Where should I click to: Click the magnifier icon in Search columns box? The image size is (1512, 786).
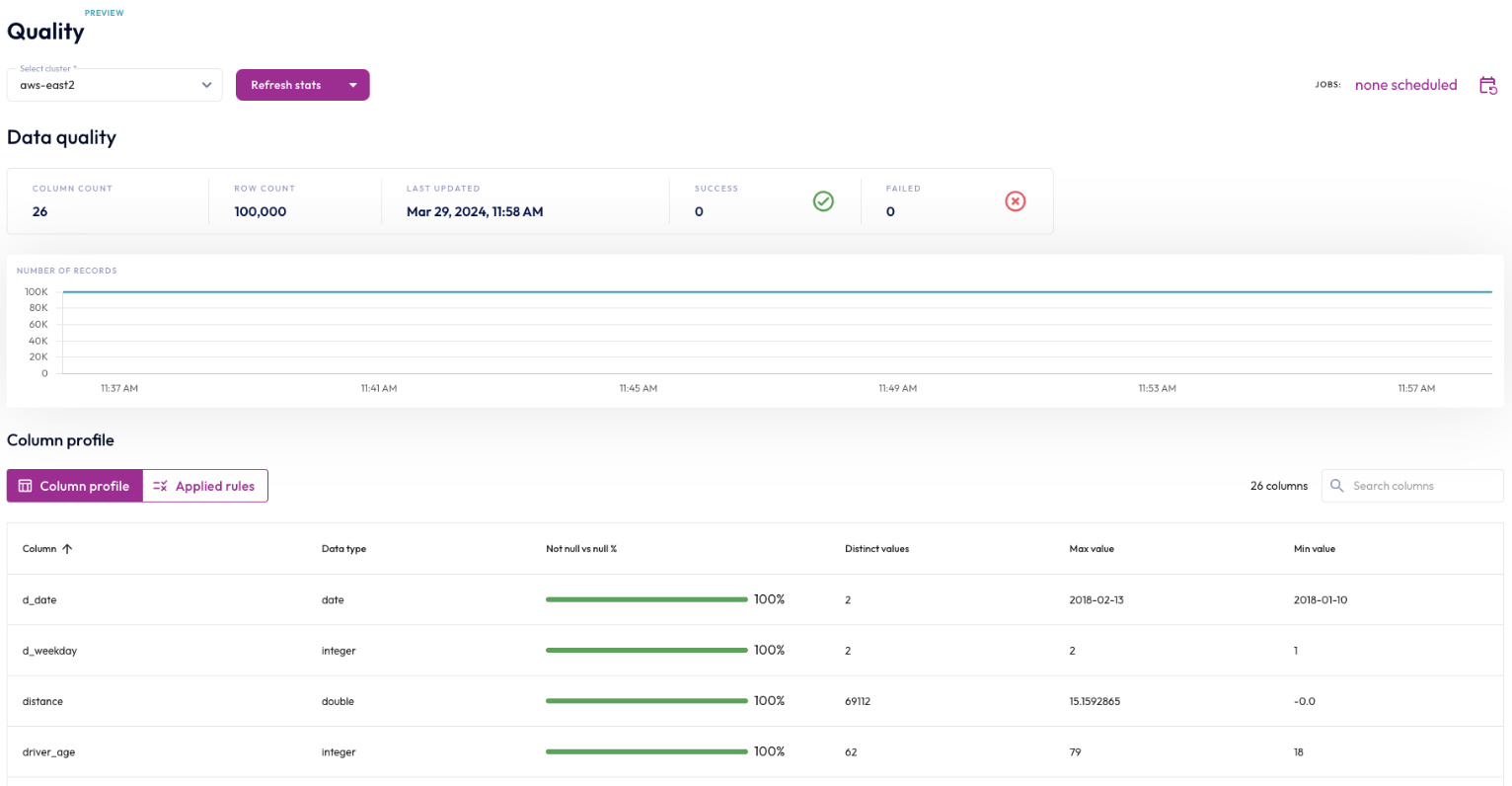(1336, 485)
